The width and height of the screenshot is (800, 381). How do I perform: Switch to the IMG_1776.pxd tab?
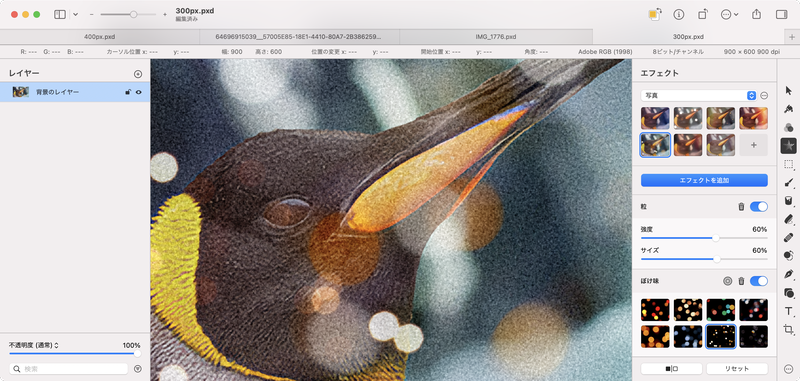click(x=496, y=37)
